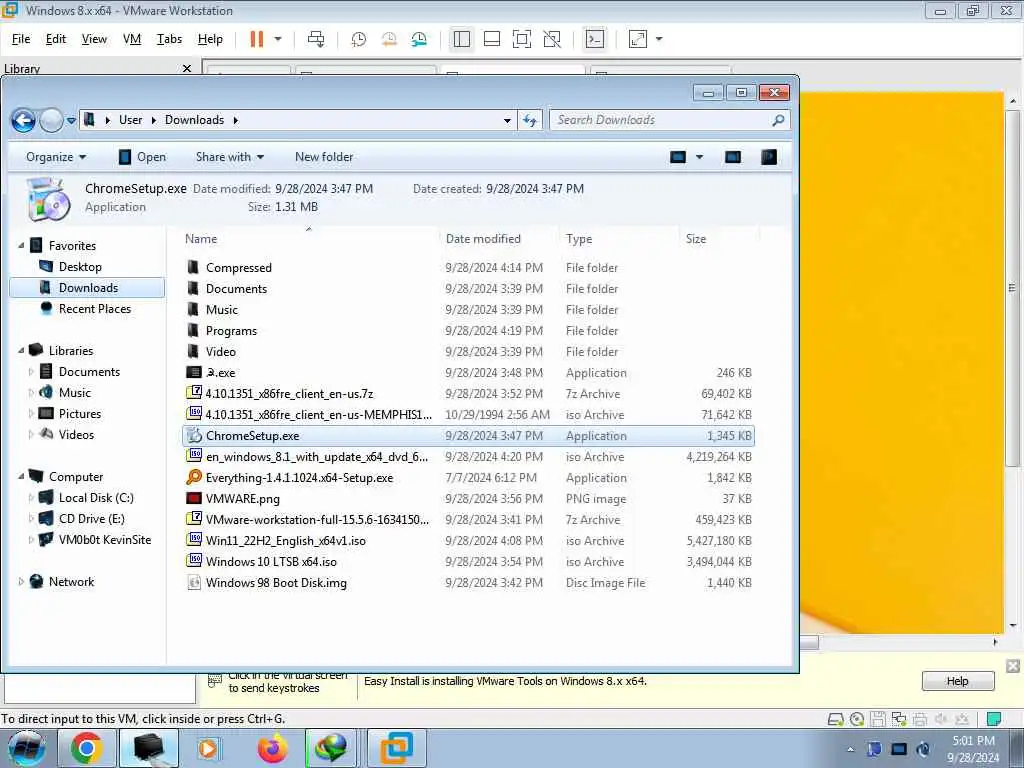1024x768 pixels.
Task: Go back in Explorer with Back arrow
Action: [24, 120]
